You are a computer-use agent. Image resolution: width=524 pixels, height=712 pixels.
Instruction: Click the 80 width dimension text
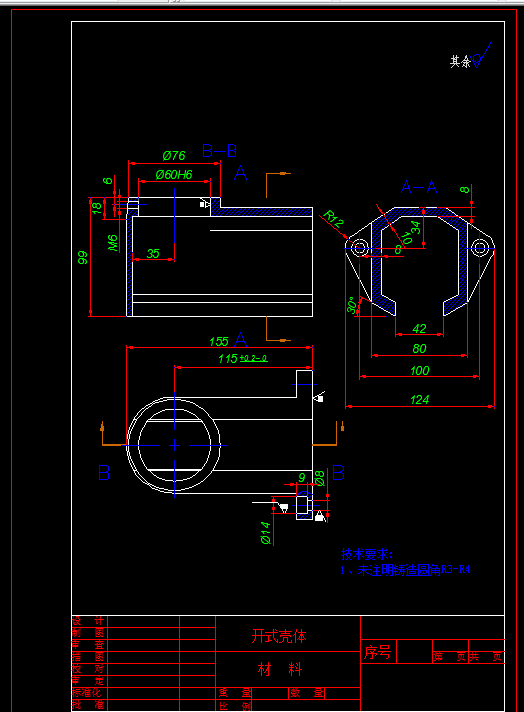(419, 348)
